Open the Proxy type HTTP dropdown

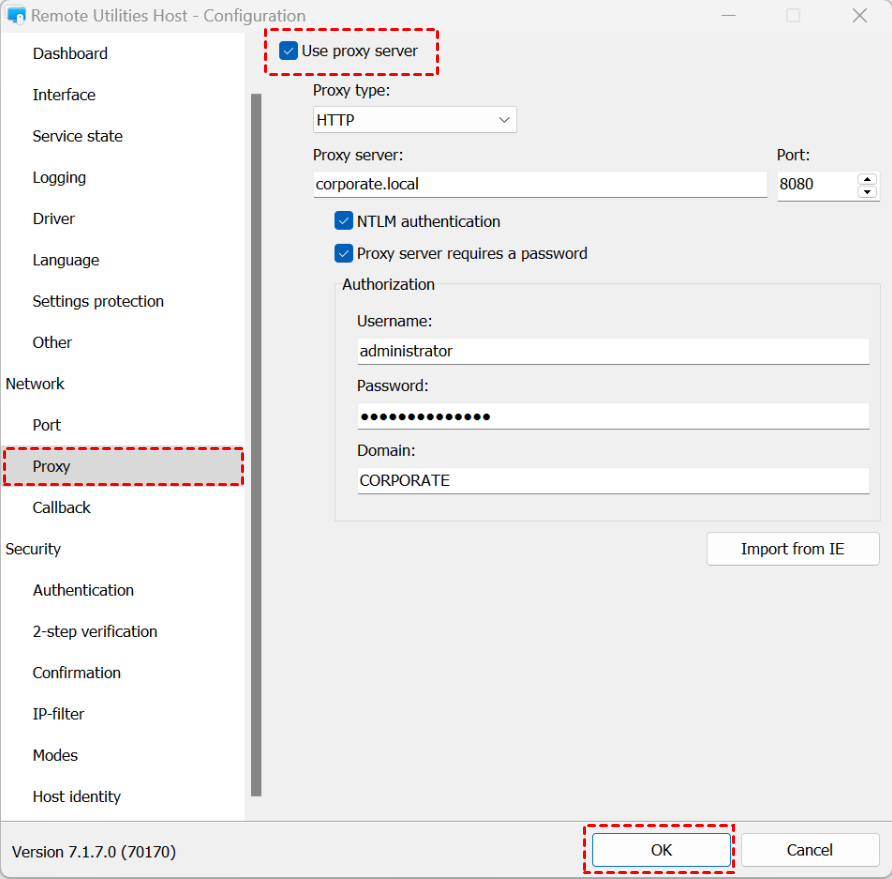tap(415, 120)
